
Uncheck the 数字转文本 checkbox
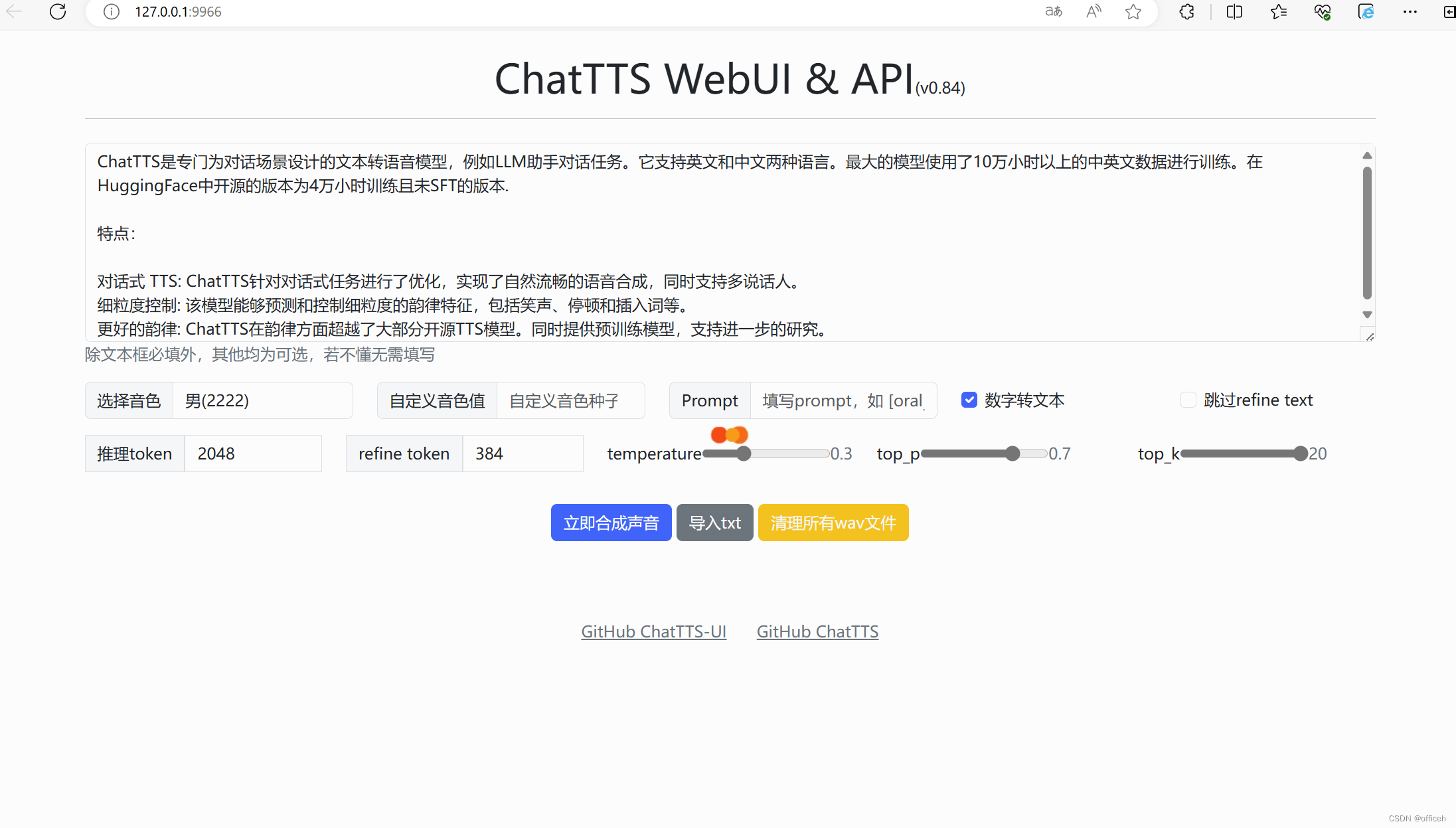point(969,399)
